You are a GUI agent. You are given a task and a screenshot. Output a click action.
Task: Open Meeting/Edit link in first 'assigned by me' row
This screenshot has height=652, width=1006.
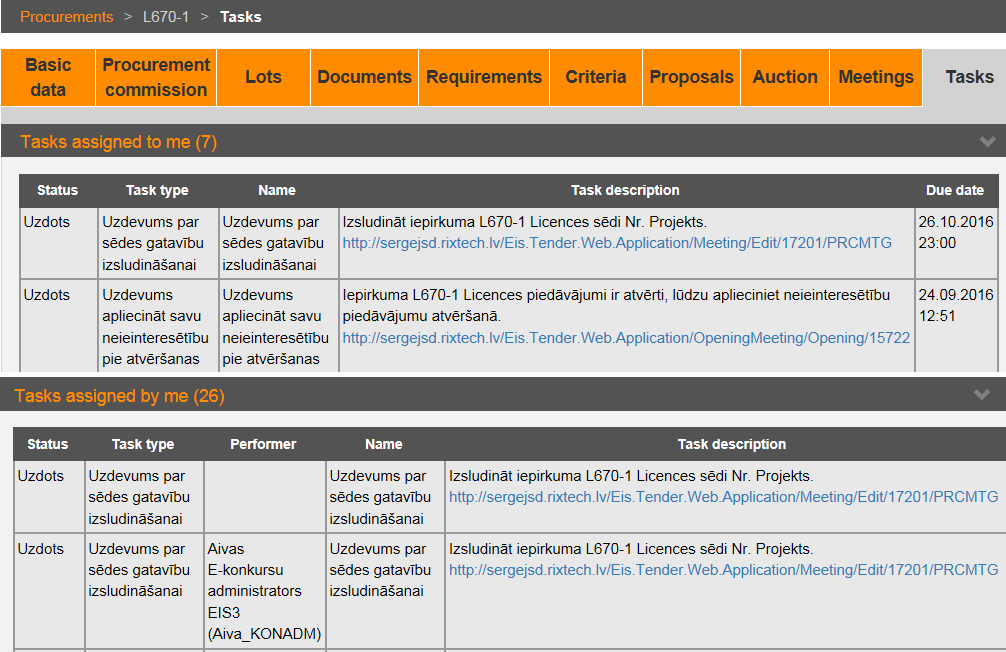(723, 497)
